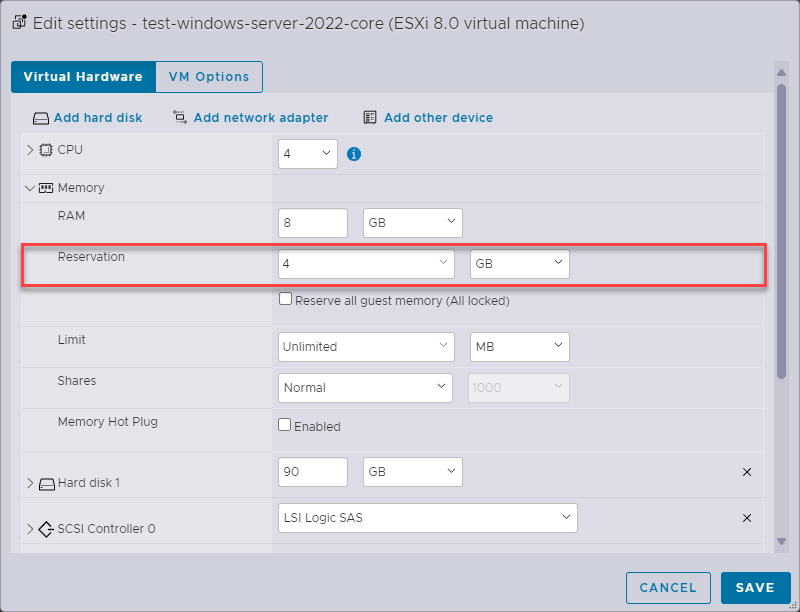Image resolution: width=800 pixels, height=612 pixels.
Task: Select the Virtual Hardware tab
Action: (x=83, y=76)
